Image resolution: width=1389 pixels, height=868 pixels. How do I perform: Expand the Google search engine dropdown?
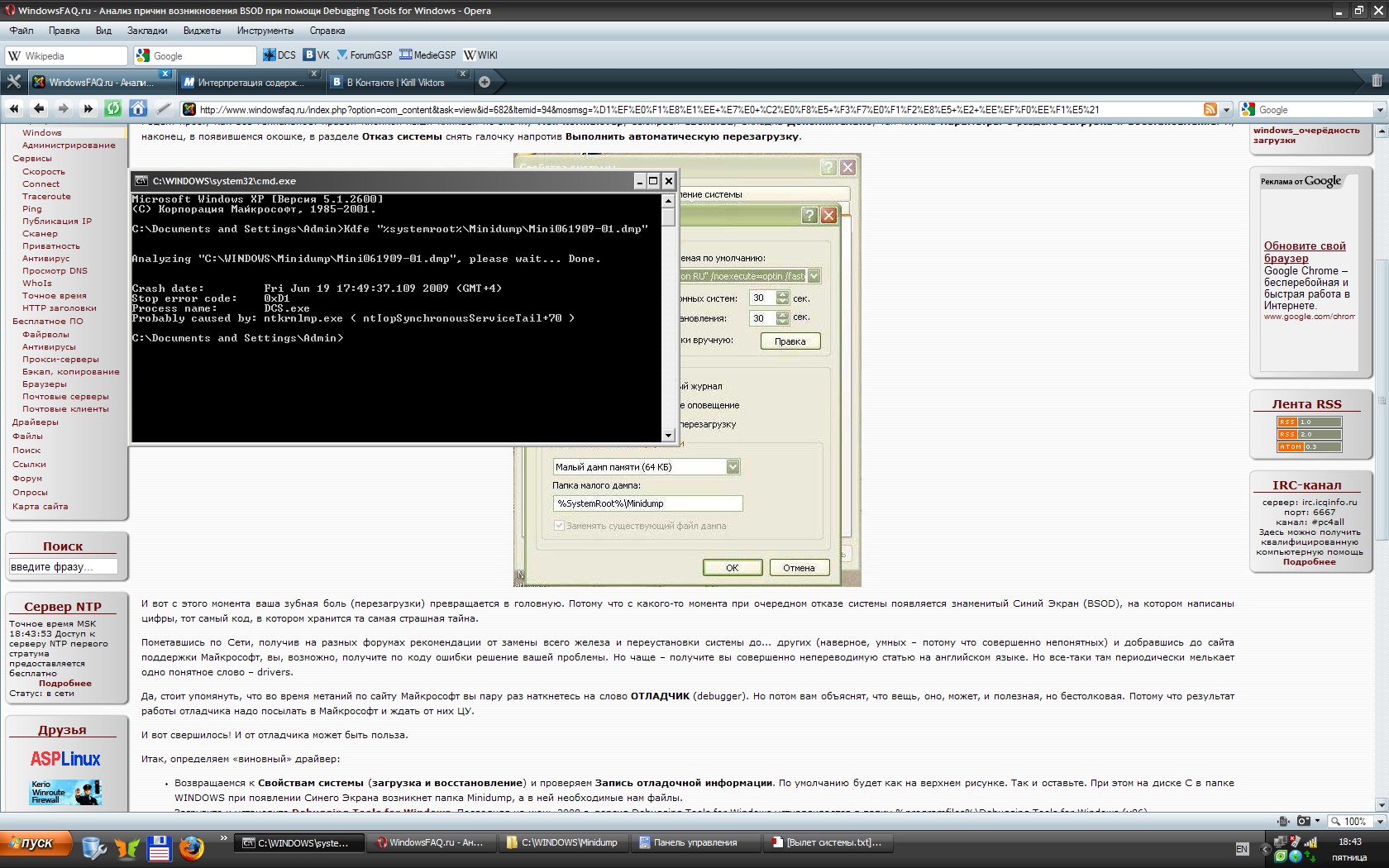coord(1379,110)
